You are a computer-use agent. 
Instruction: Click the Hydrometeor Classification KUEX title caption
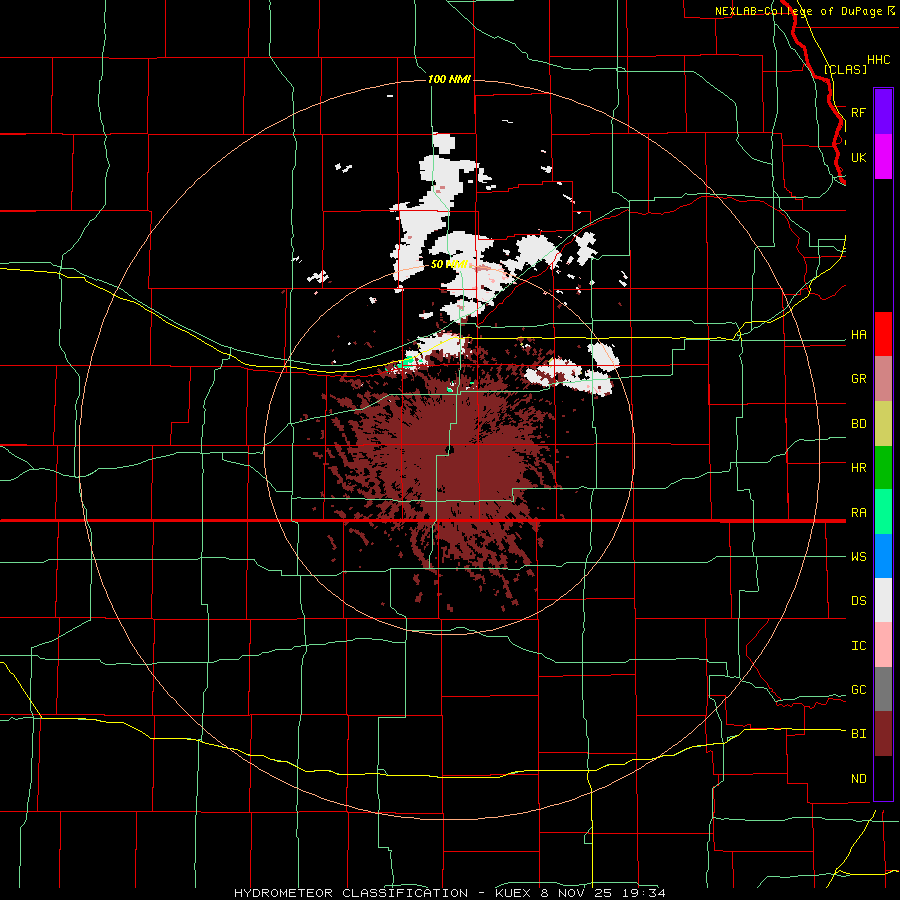[449, 893]
